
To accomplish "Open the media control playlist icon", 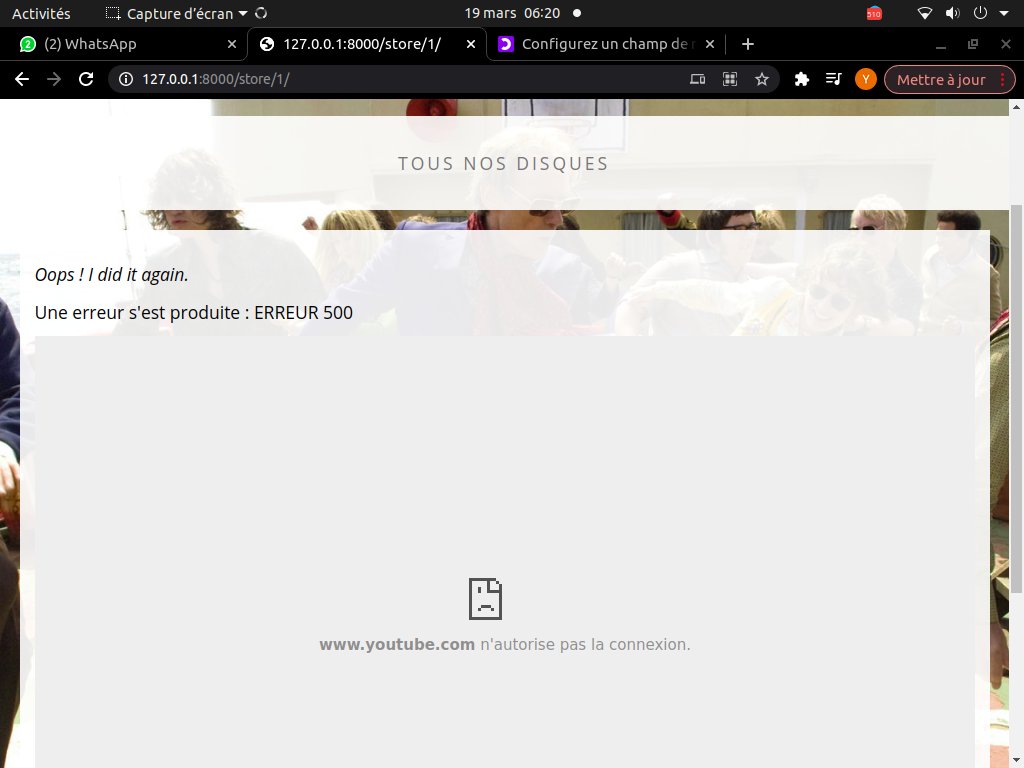I will point(833,79).
